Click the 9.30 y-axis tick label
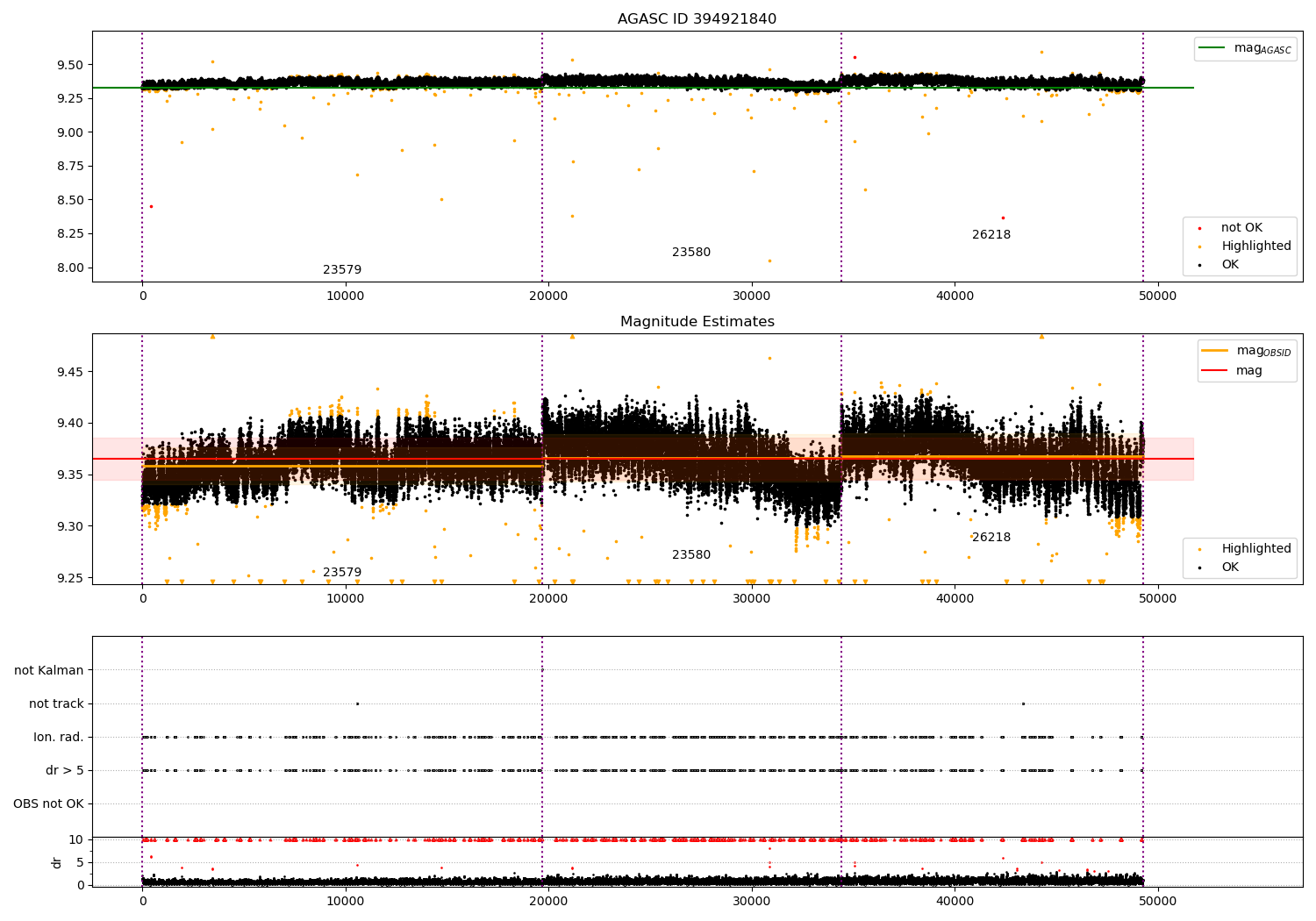 [69, 527]
